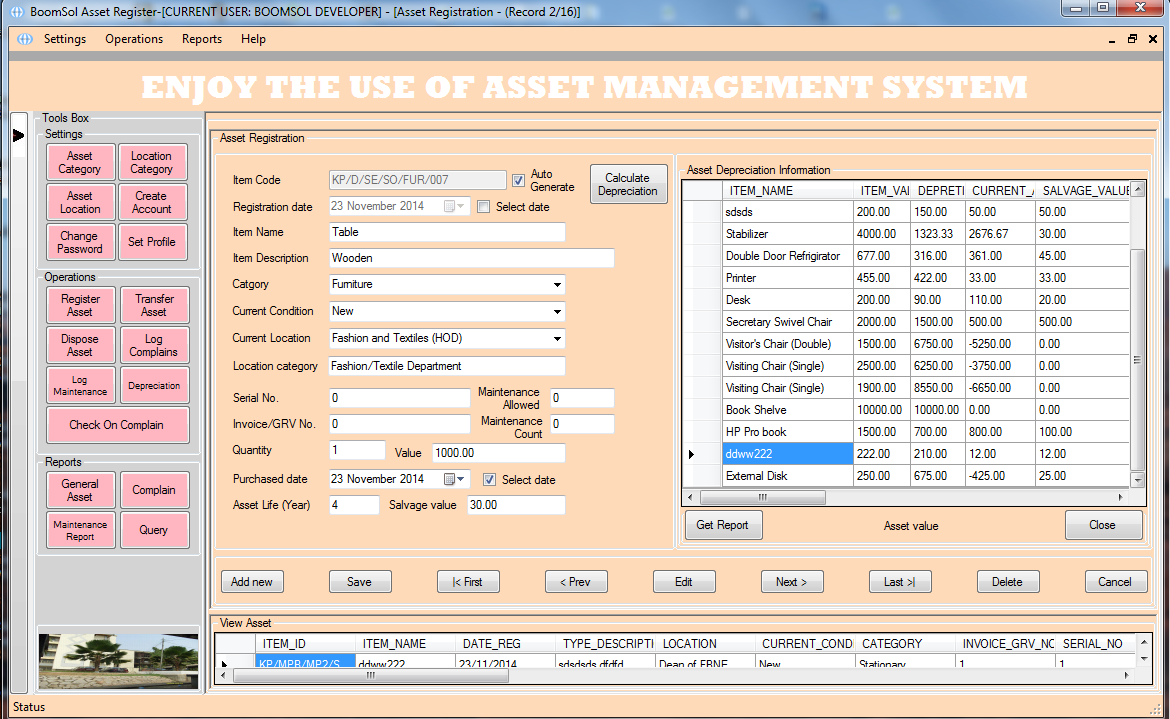Open Register Asset from the Operations panel
Viewport: 1170px width, 719px height.
click(x=80, y=304)
